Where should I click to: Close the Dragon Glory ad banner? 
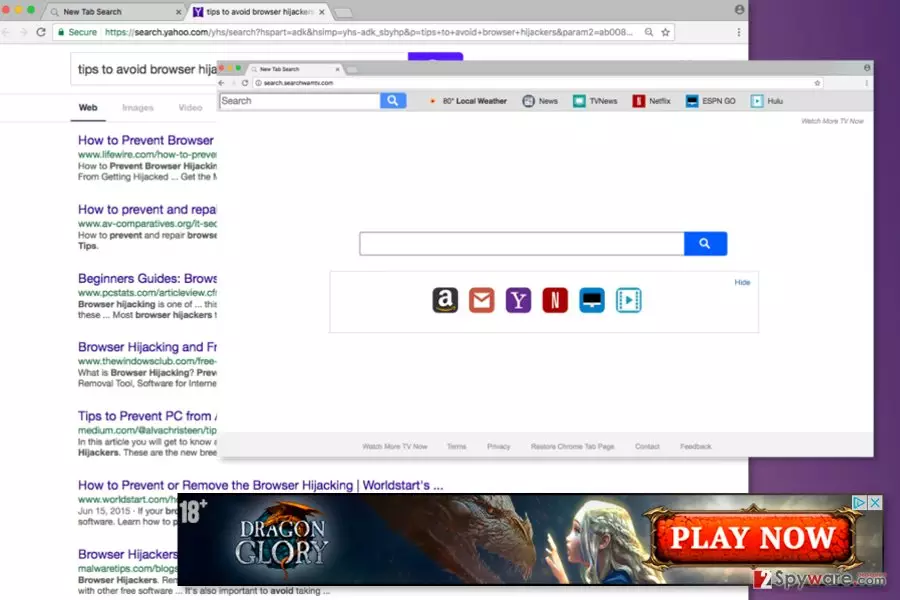click(x=875, y=502)
